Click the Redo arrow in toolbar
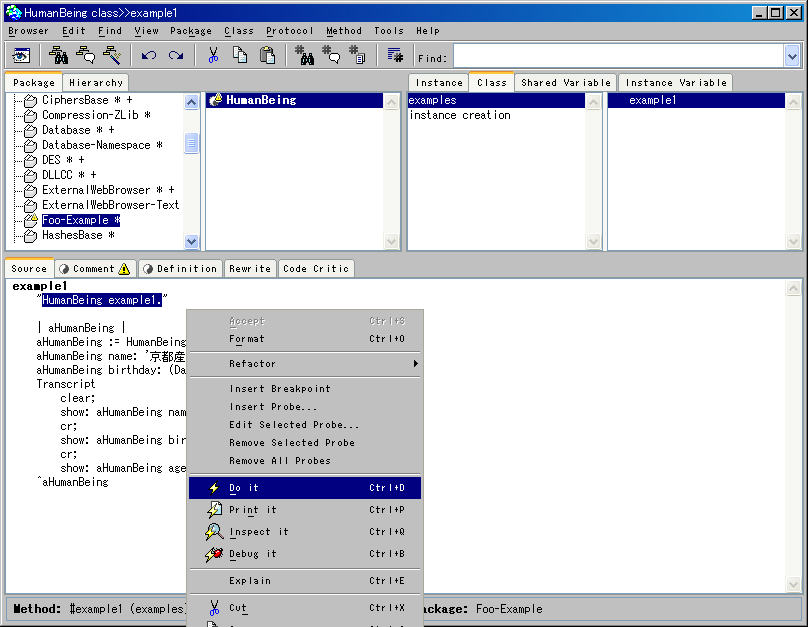The width and height of the screenshot is (808, 627). click(176, 55)
